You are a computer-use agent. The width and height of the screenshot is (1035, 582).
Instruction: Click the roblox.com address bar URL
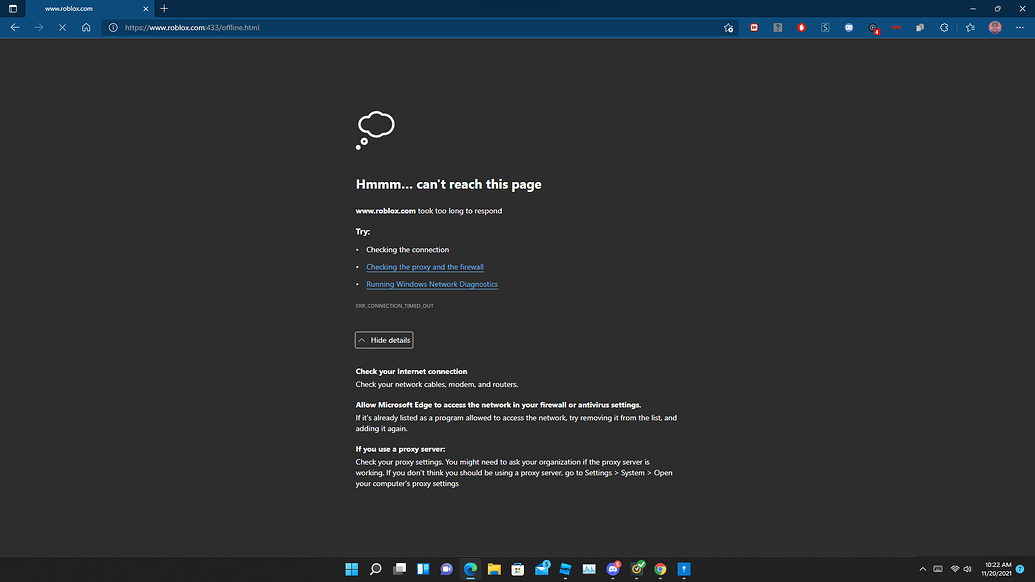192,28
